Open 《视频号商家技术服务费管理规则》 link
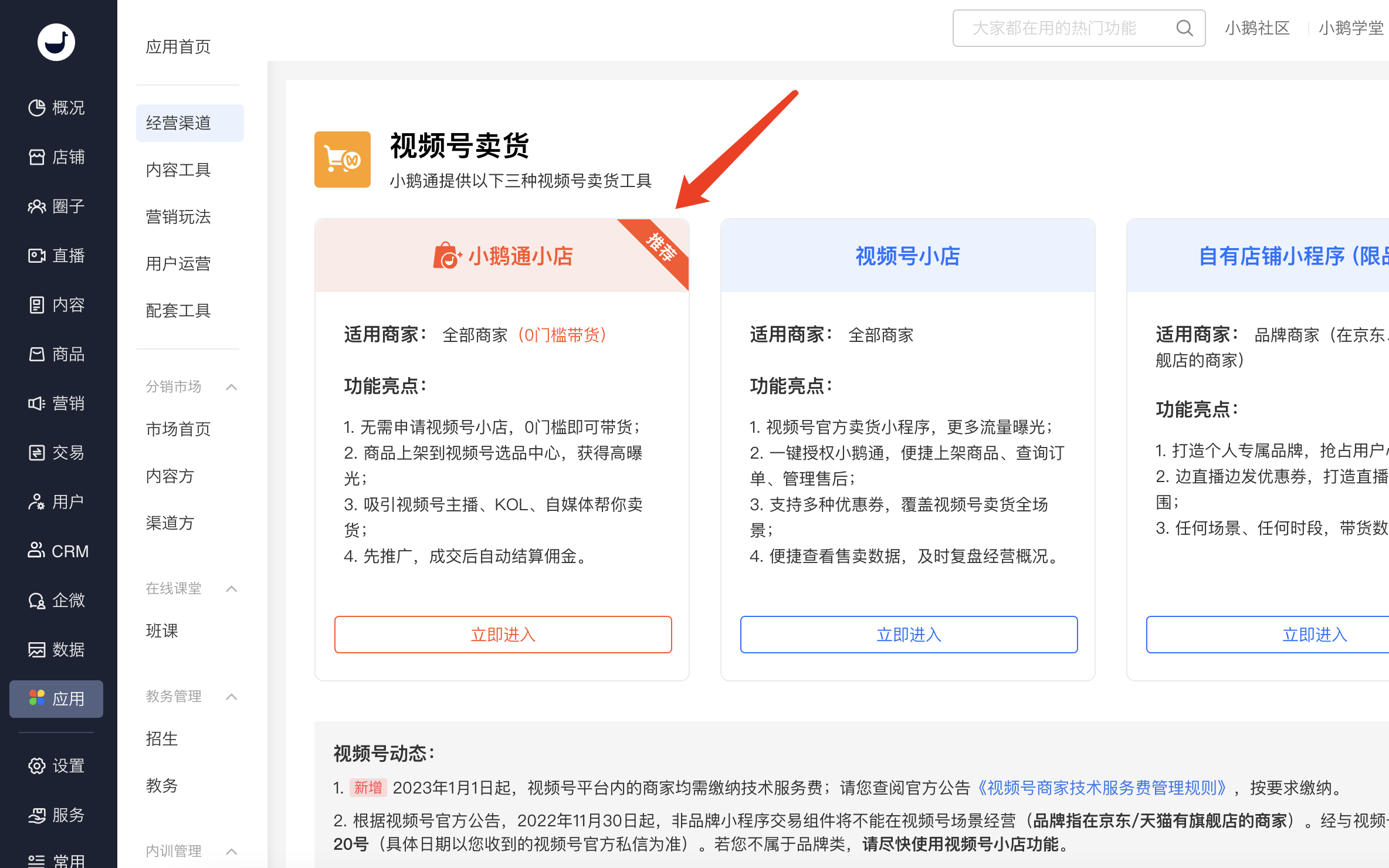Screen dimensions: 1389x868 1101,788
